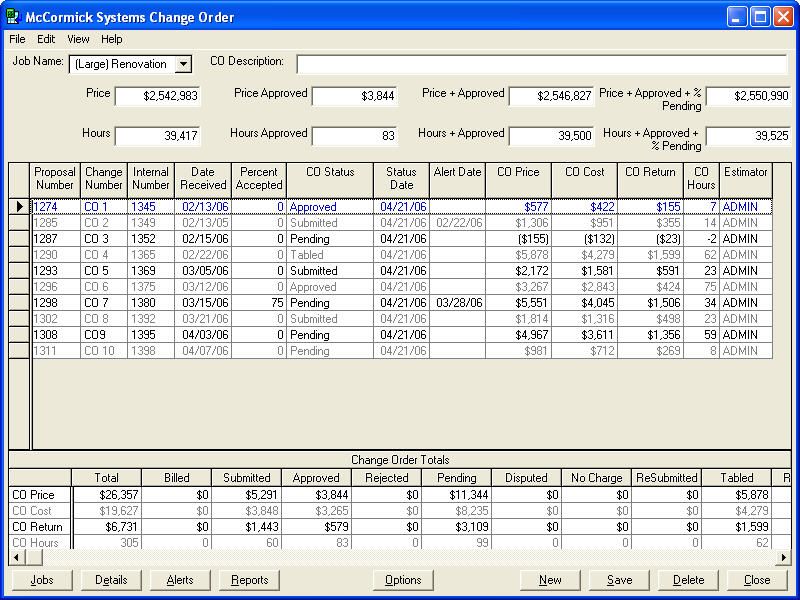The height and width of the screenshot is (600, 800).
Task: Open the Details button
Action: coord(111,580)
